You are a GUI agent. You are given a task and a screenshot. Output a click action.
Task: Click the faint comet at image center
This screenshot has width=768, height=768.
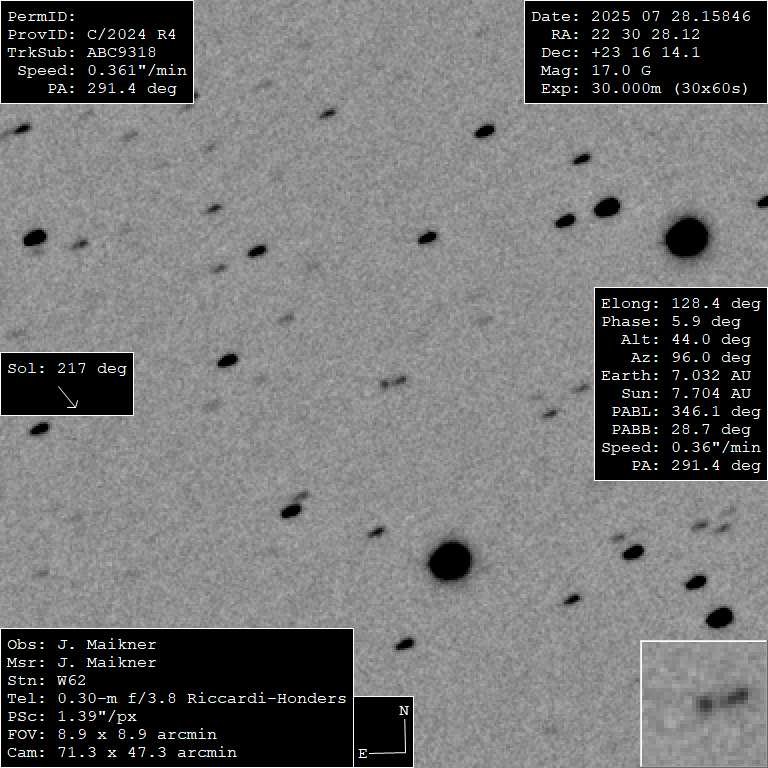[x=394, y=381]
